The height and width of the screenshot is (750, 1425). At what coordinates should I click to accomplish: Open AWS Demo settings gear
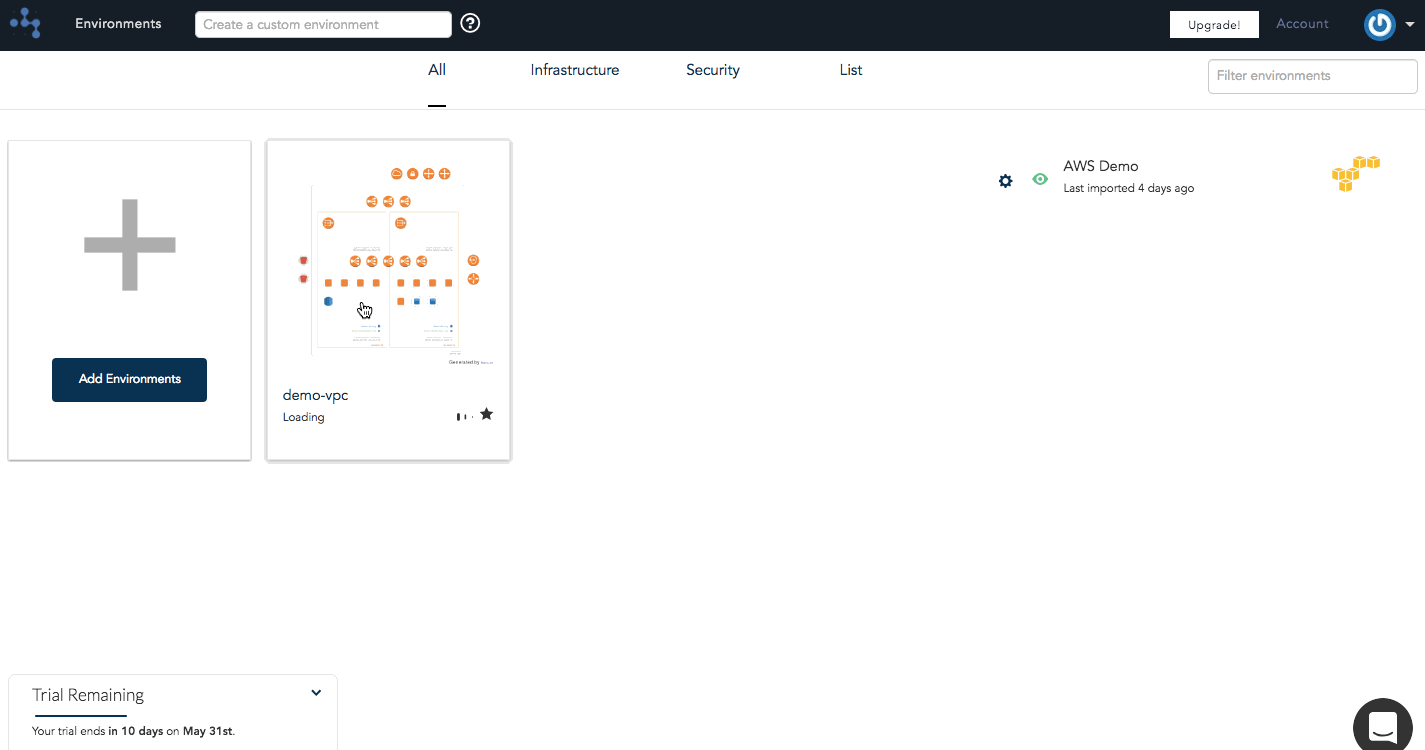[1005, 181]
